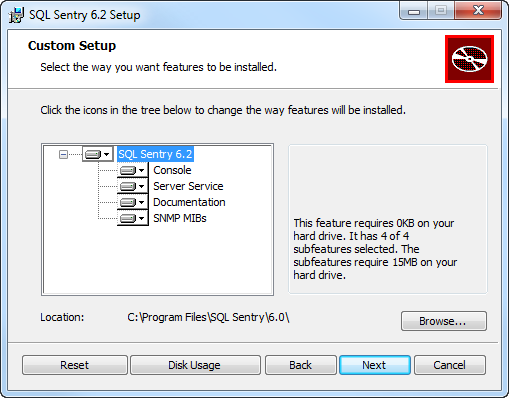Image resolution: width=509 pixels, height=398 pixels.
Task: Click the install location path text
Action: [x=208, y=317]
